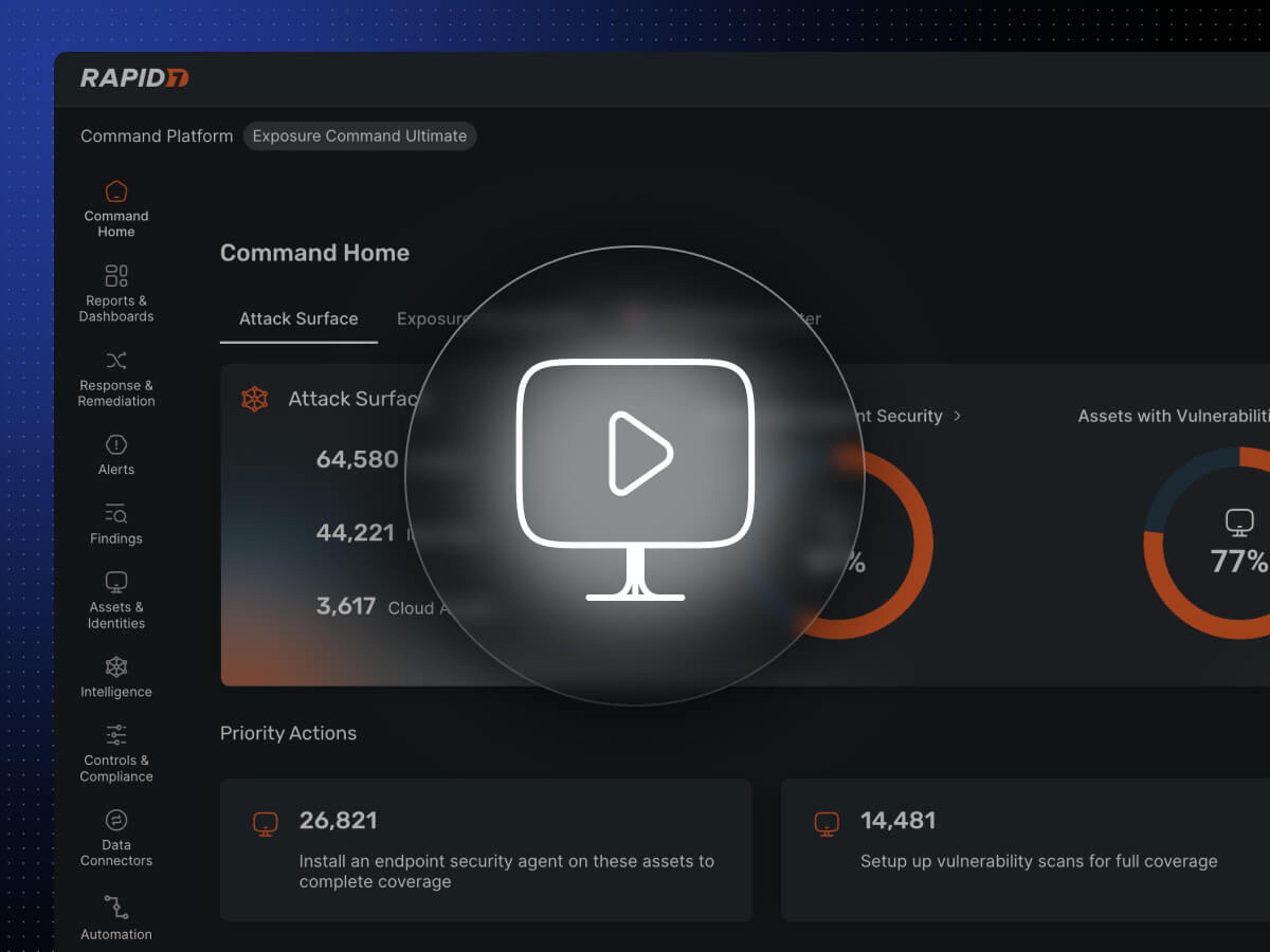Click the Attack Surface card title
The image size is (1270, 952).
[x=354, y=399]
